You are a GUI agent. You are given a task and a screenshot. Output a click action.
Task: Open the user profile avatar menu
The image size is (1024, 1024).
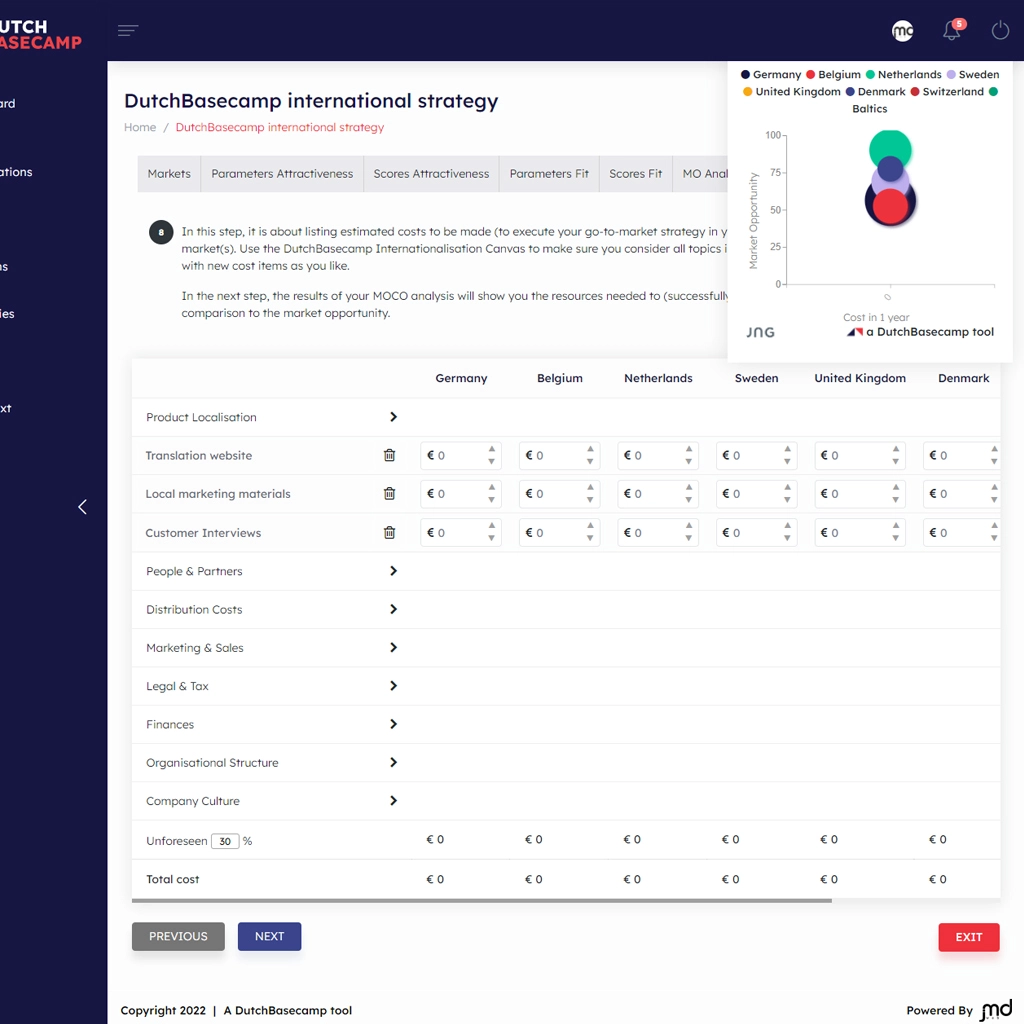click(x=903, y=31)
